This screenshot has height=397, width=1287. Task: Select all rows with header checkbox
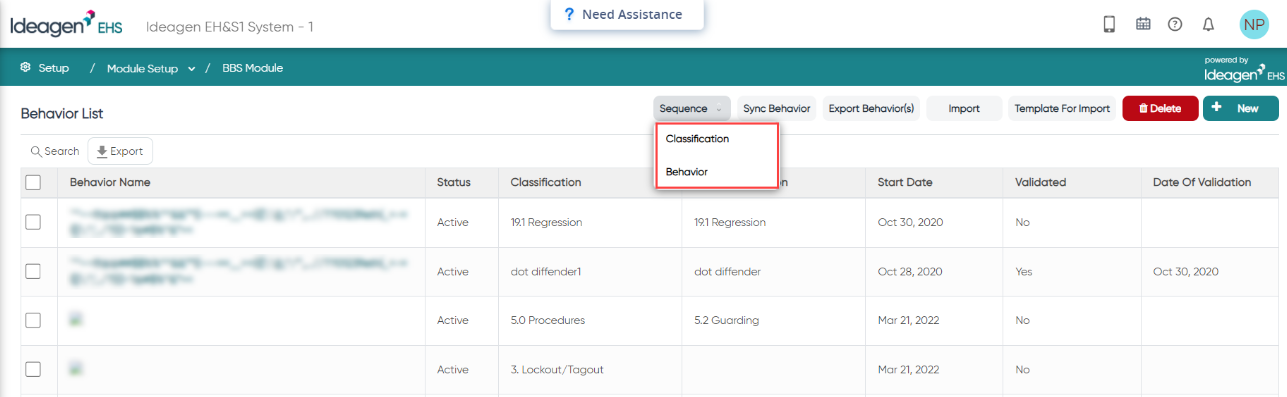click(x=33, y=182)
